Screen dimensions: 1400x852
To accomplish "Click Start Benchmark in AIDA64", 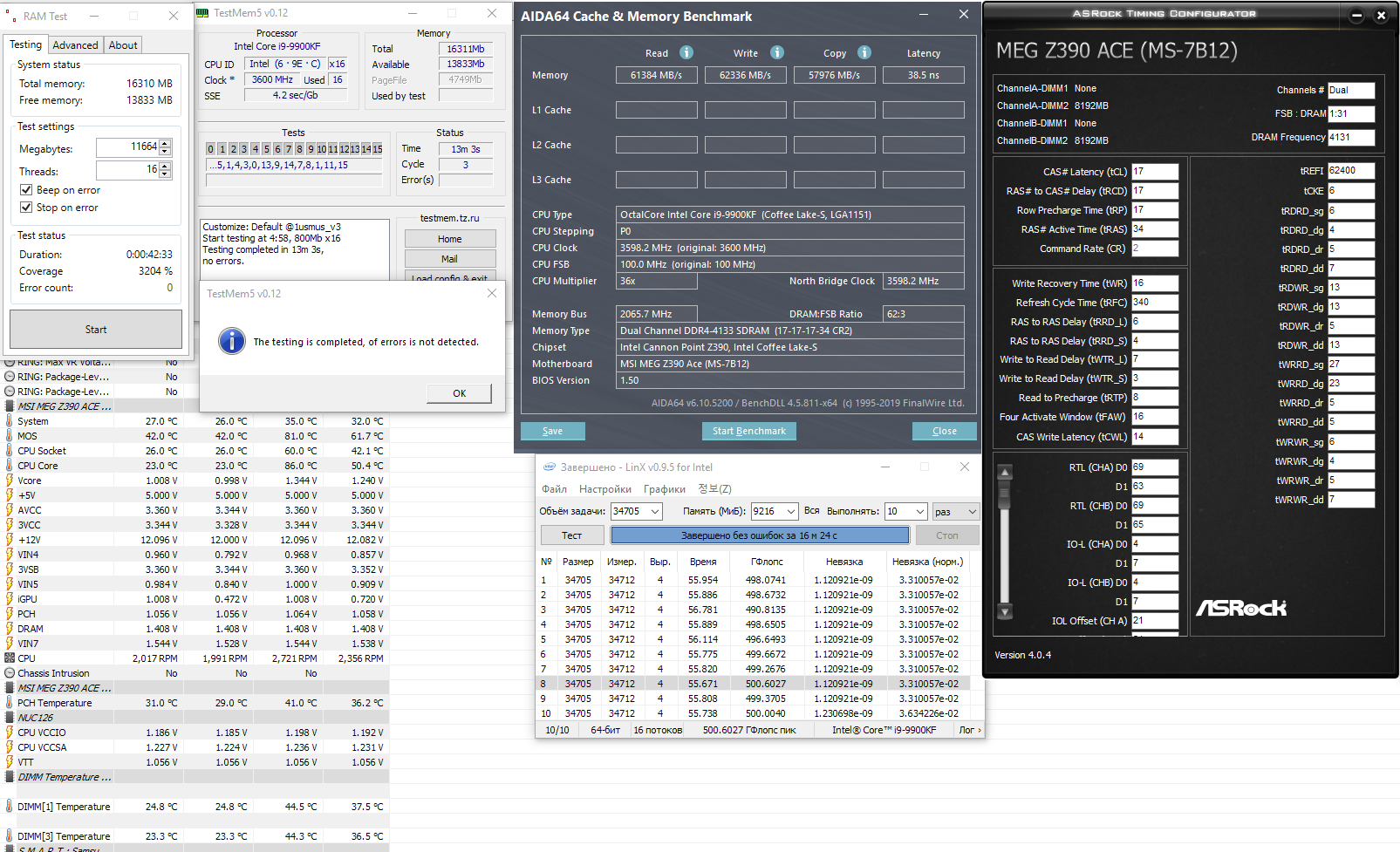I will click(x=749, y=431).
